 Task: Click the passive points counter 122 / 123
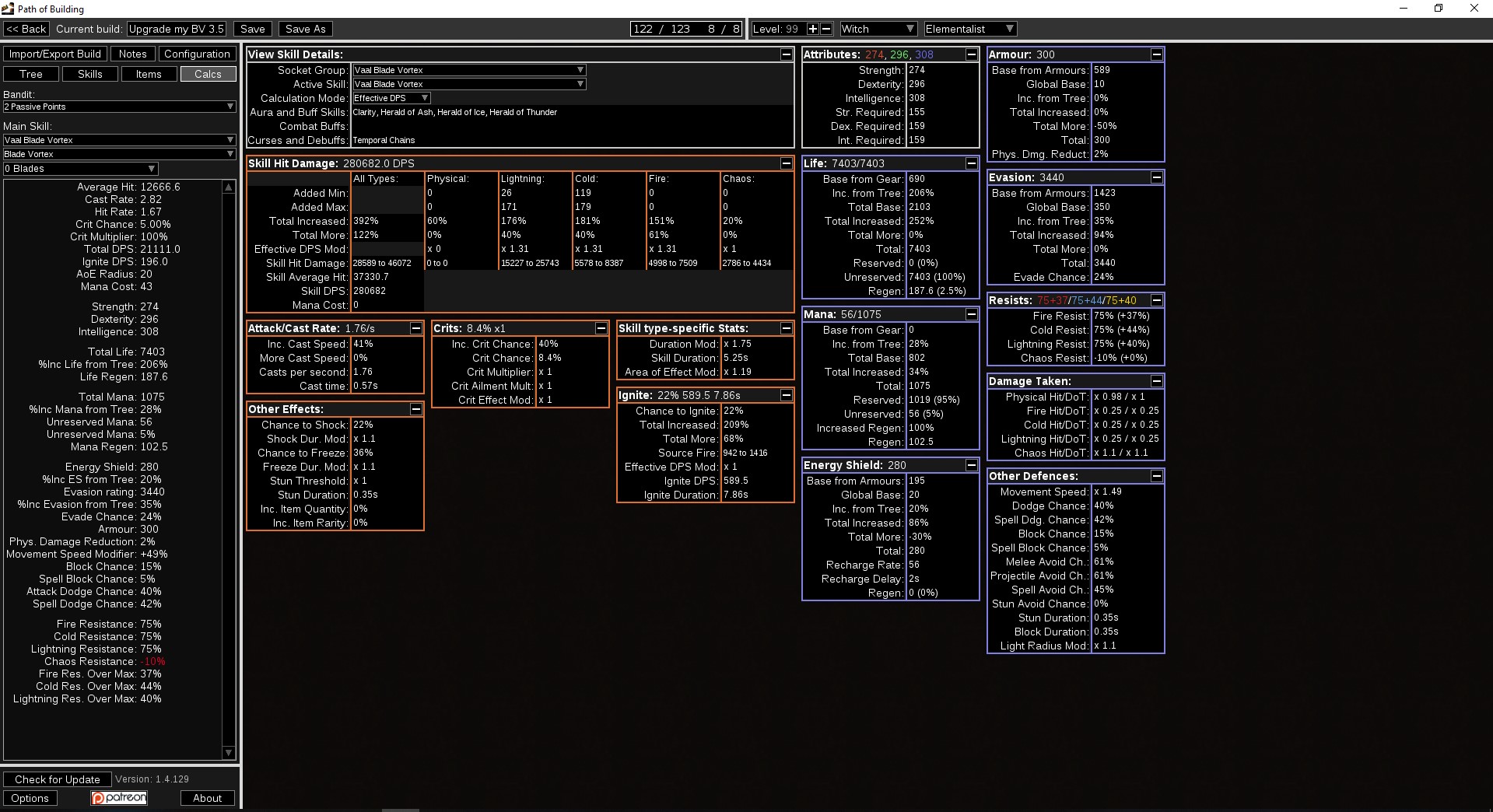662,29
